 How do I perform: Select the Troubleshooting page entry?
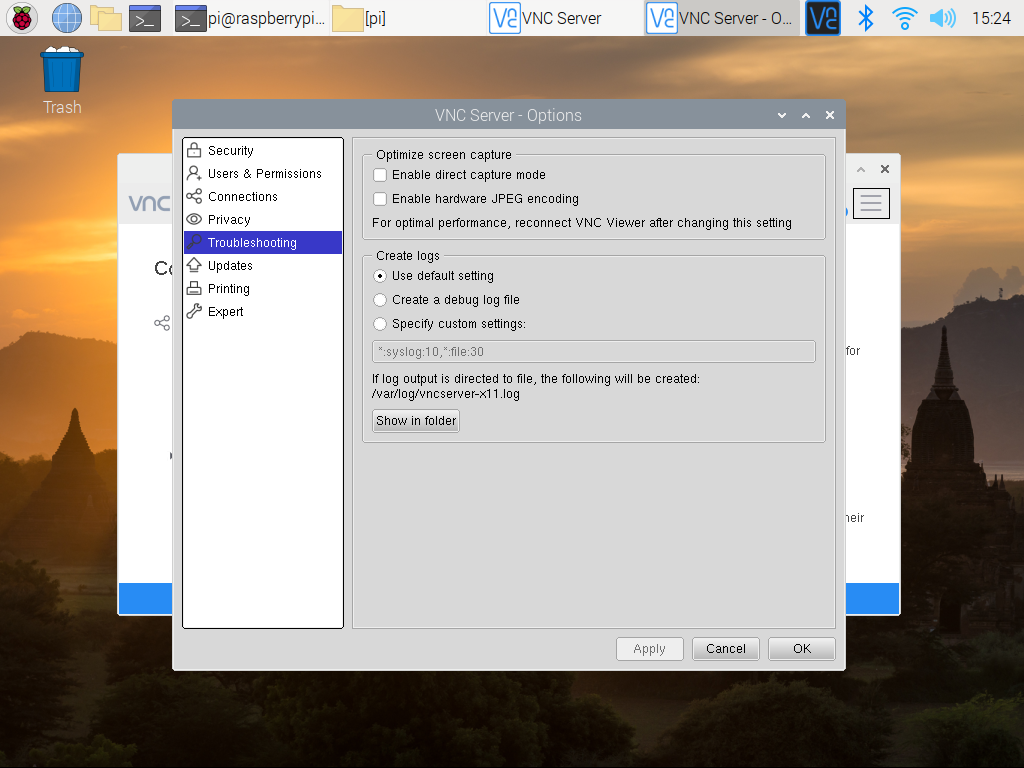coord(263,242)
